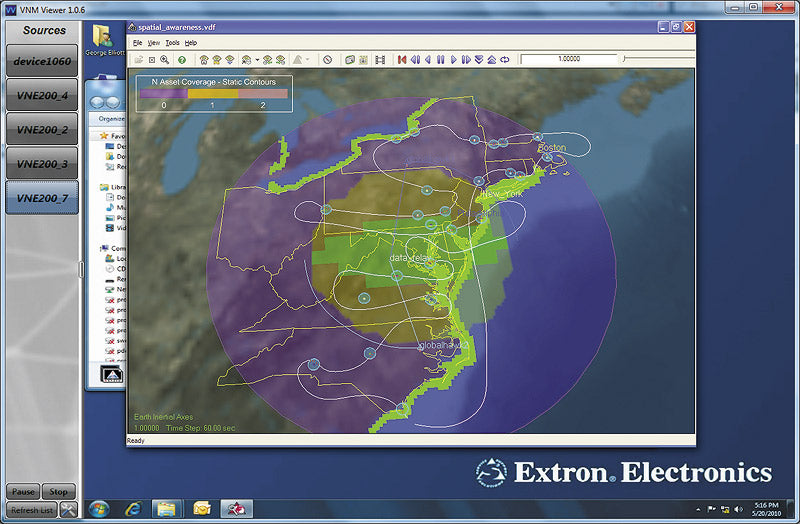Screen dimensions: 800x524
Task: Reset animation with the red rewind button
Action: [x=402, y=60]
